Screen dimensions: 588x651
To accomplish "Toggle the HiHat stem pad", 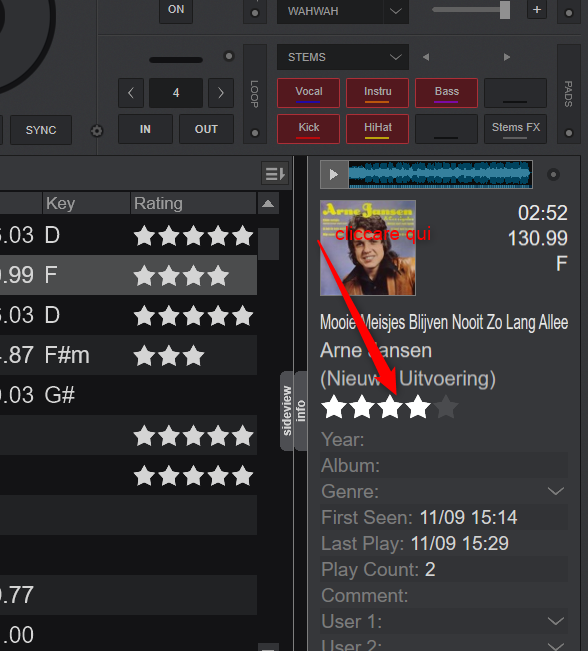I will point(377,129).
